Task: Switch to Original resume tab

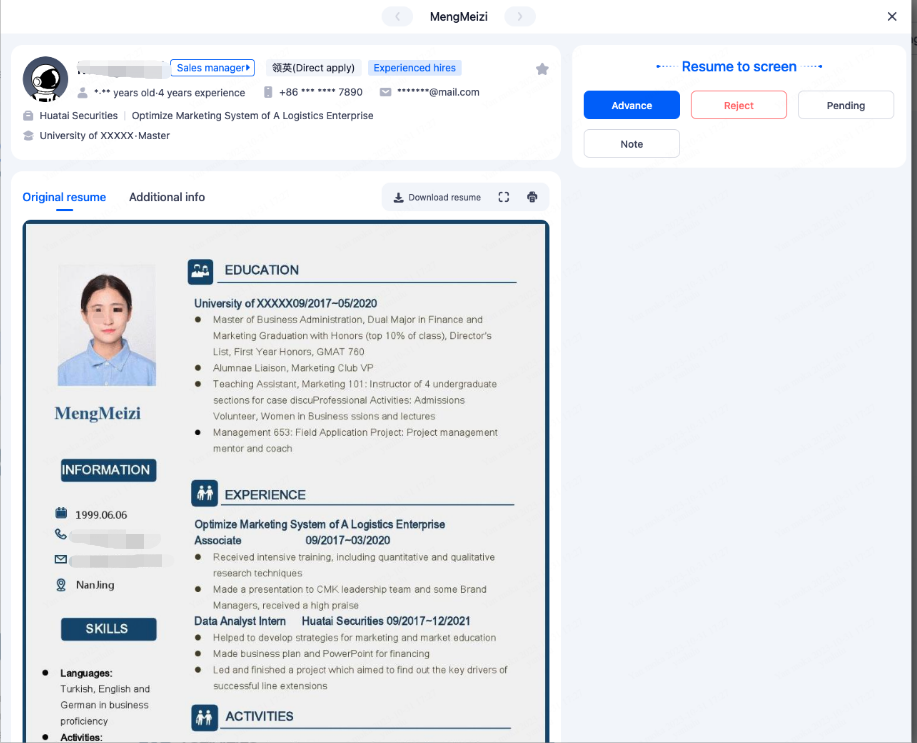Action: pos(64,197)
